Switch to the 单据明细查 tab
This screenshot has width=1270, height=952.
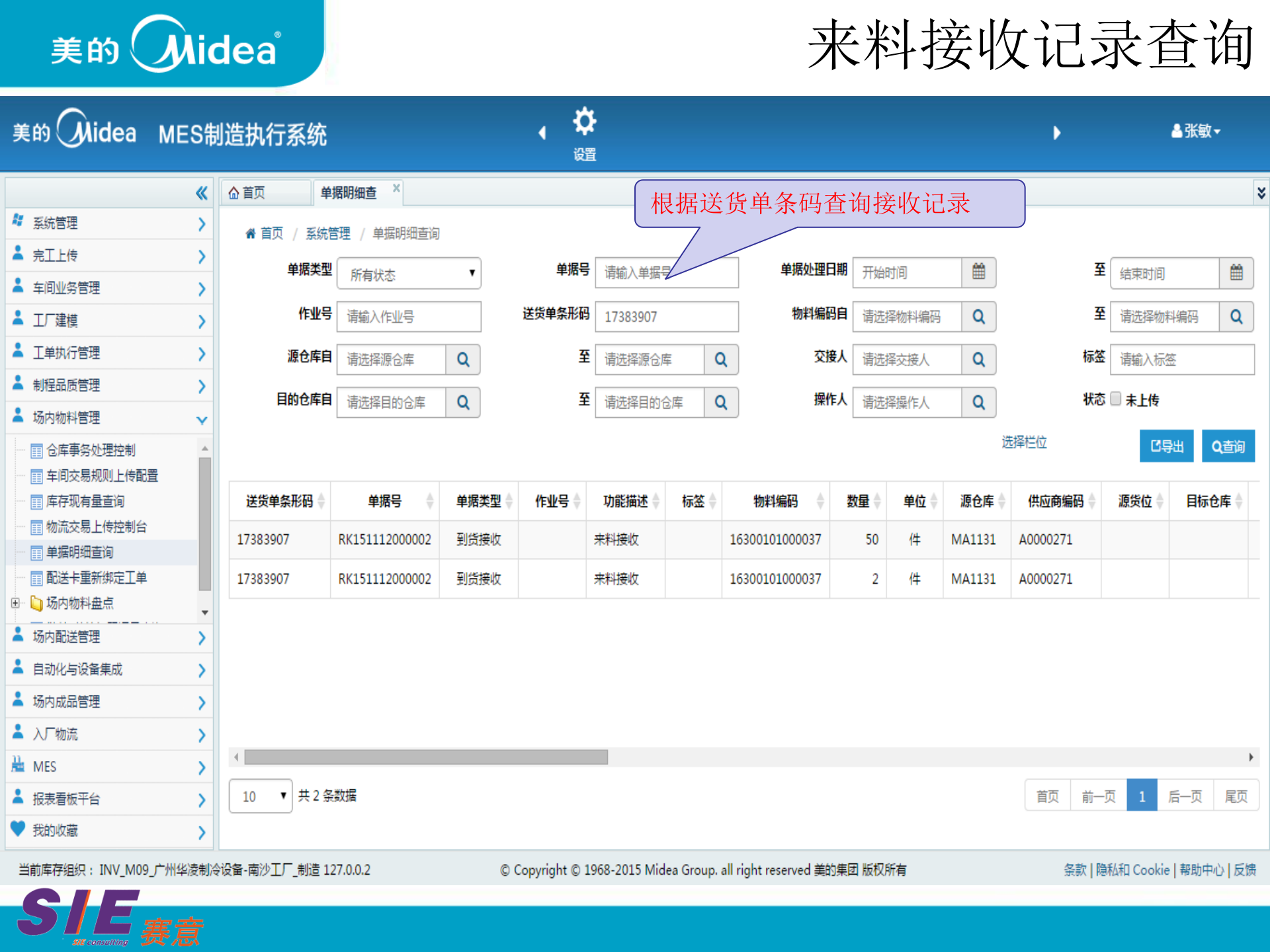pyautogui.click(x=349, y=192)
